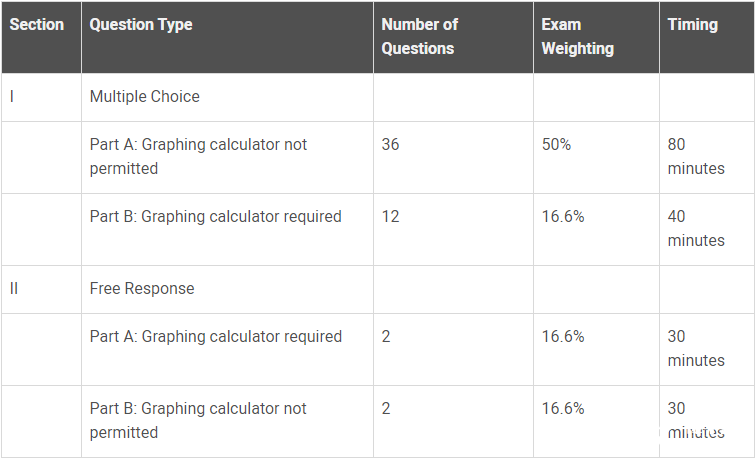Select the Multiple Choice cell
The image size is (756, 459).
click(x=145, y=97)
